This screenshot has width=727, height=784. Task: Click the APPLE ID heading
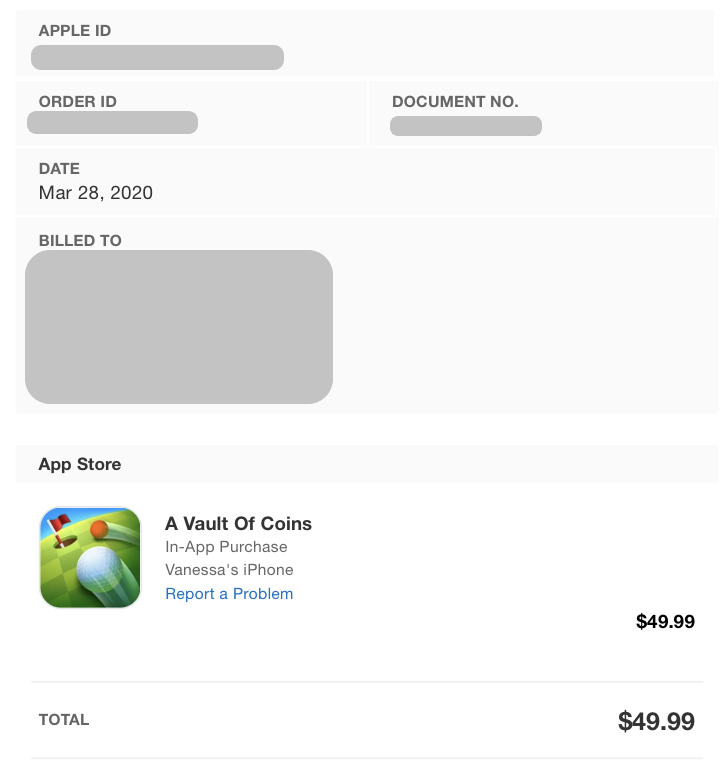pyautogui.click(x=75, y=30)
